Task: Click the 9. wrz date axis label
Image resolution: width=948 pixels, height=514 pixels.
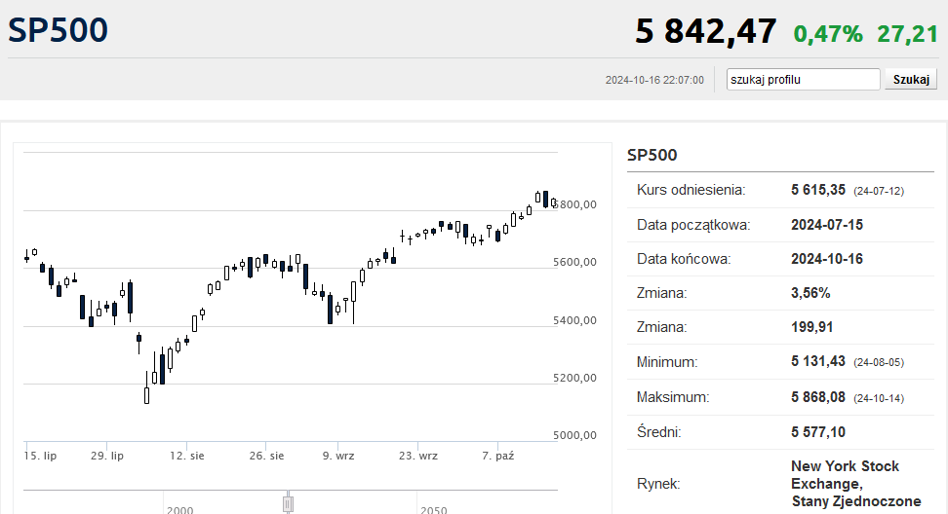Action: [339, 455]
